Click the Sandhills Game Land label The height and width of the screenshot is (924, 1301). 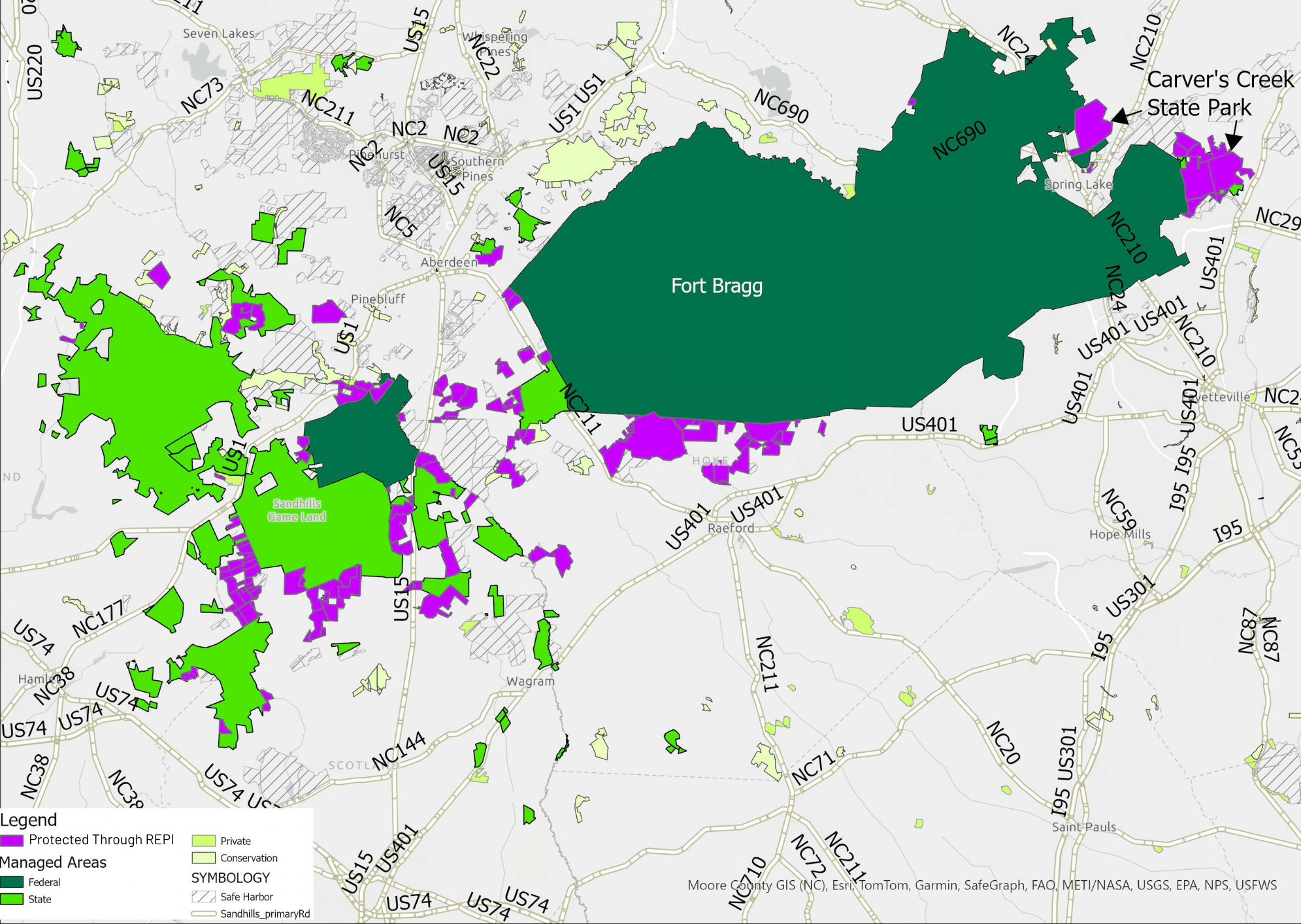tap(297, 510)
